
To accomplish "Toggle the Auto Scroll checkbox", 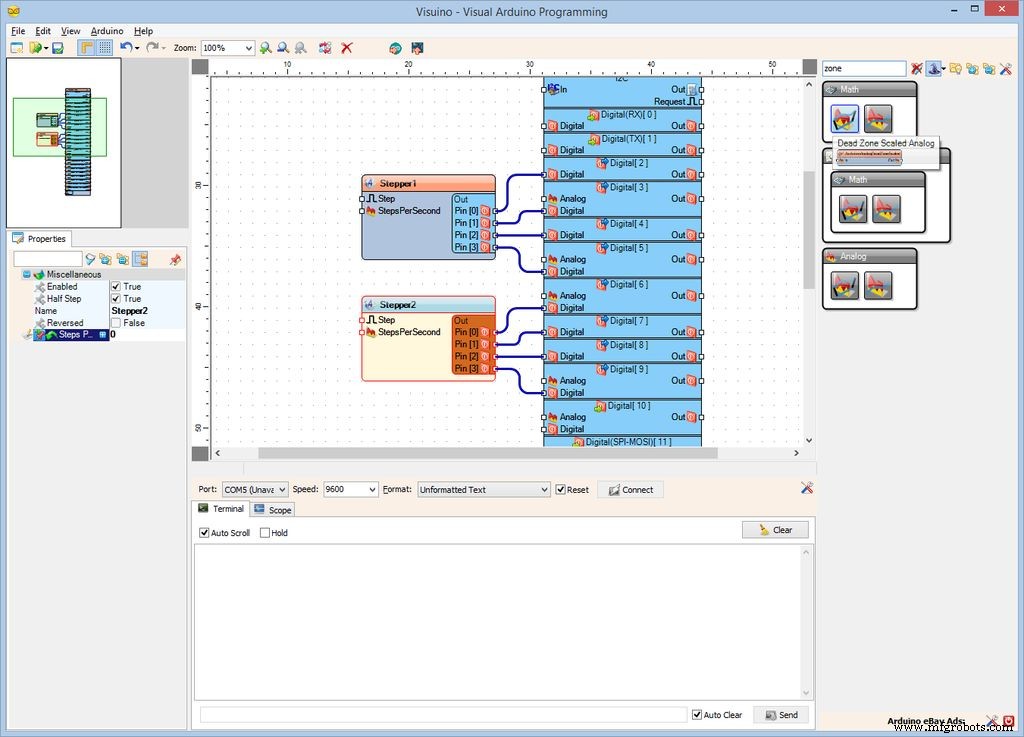I will coord(206,532).
